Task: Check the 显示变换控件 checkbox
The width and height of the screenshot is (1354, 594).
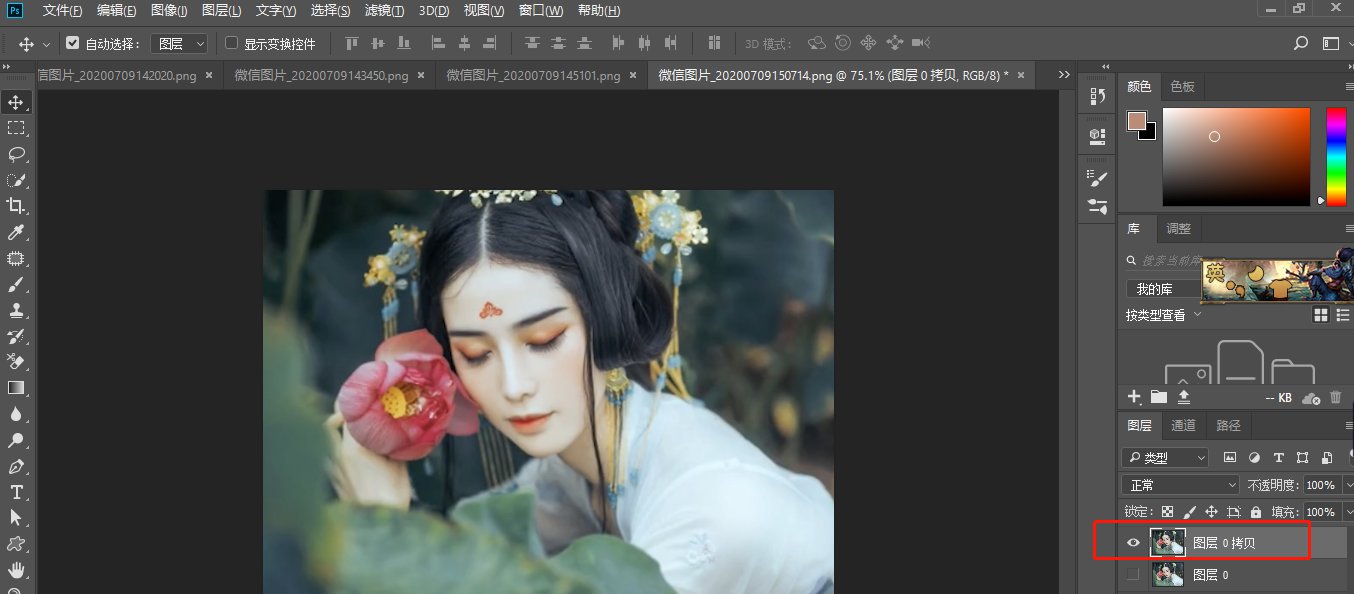Action: click(231, 43)
